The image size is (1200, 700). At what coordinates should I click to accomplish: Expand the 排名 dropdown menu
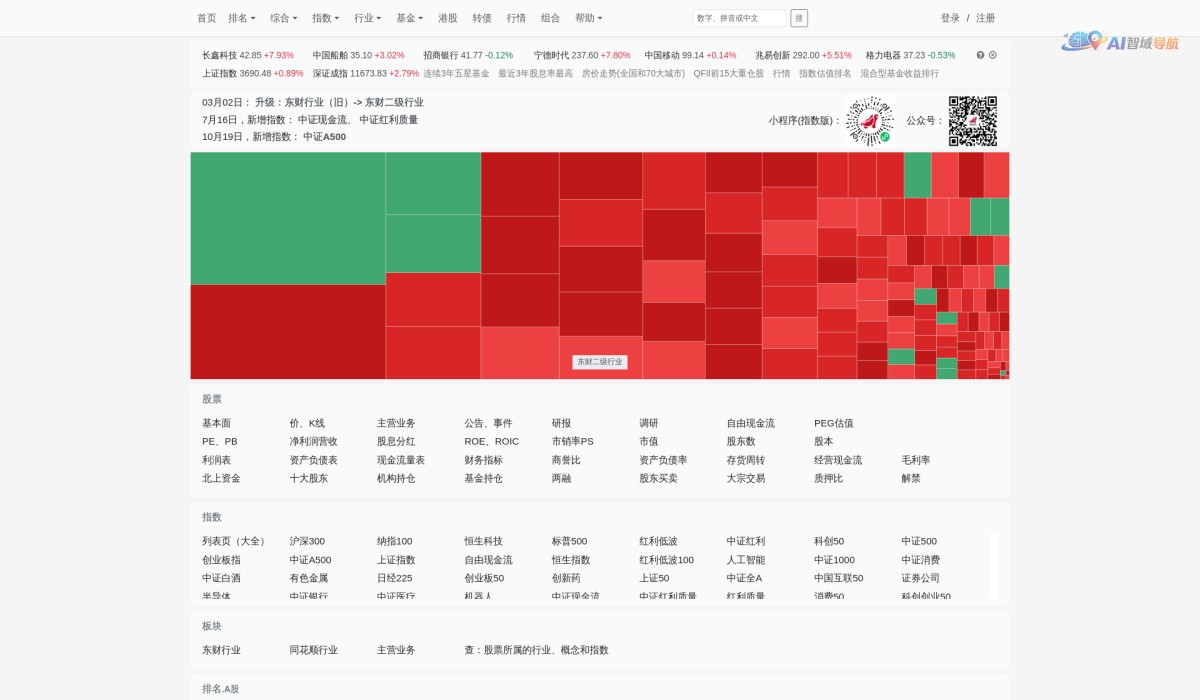pyautogui.click(x=242, y=18)
